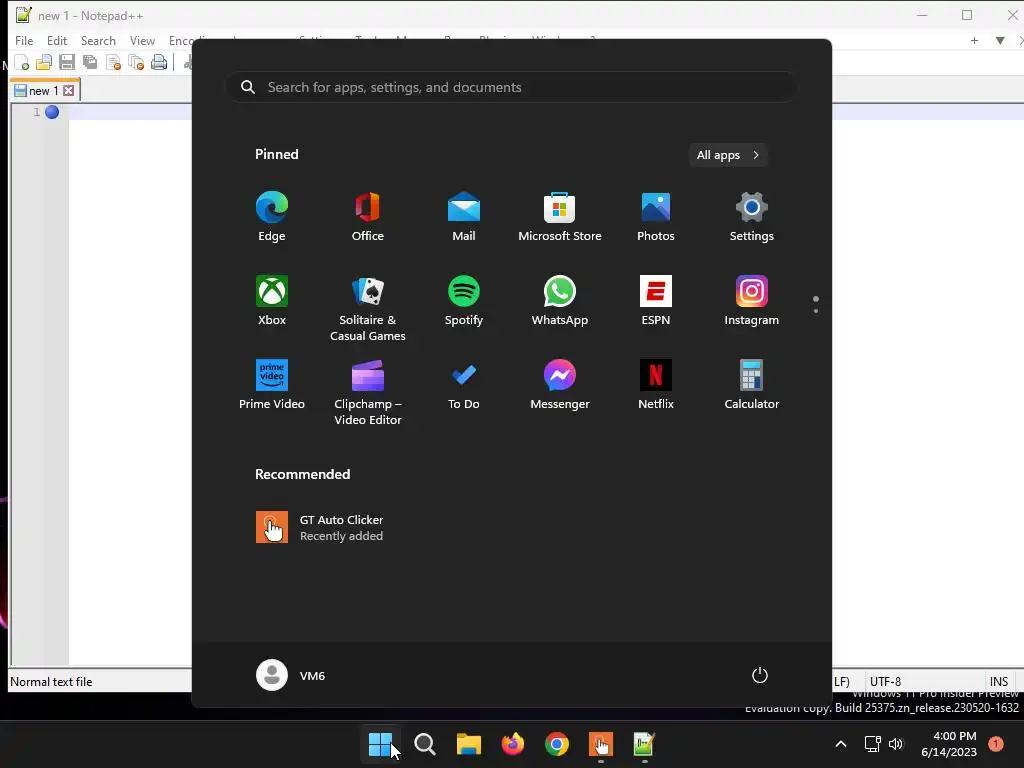Open Messenger from pinned apps
The height and width of the screenshot is (768, 1024).
coord(560,385)
